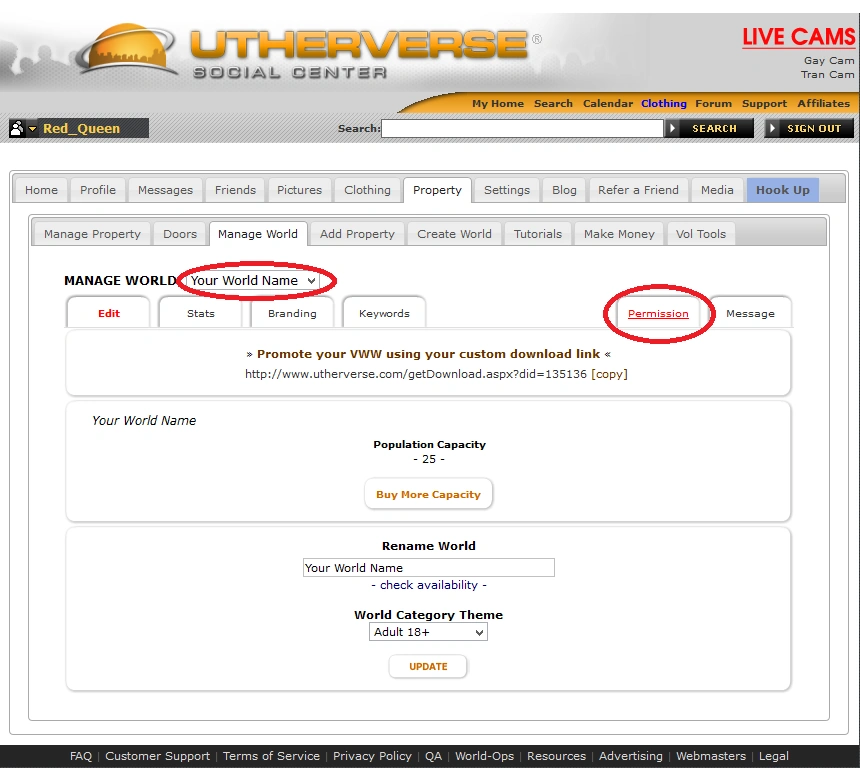Open Clothing in top navigation bar
Viewport: 860px width, 768px height.
click(x=664, y=103)
